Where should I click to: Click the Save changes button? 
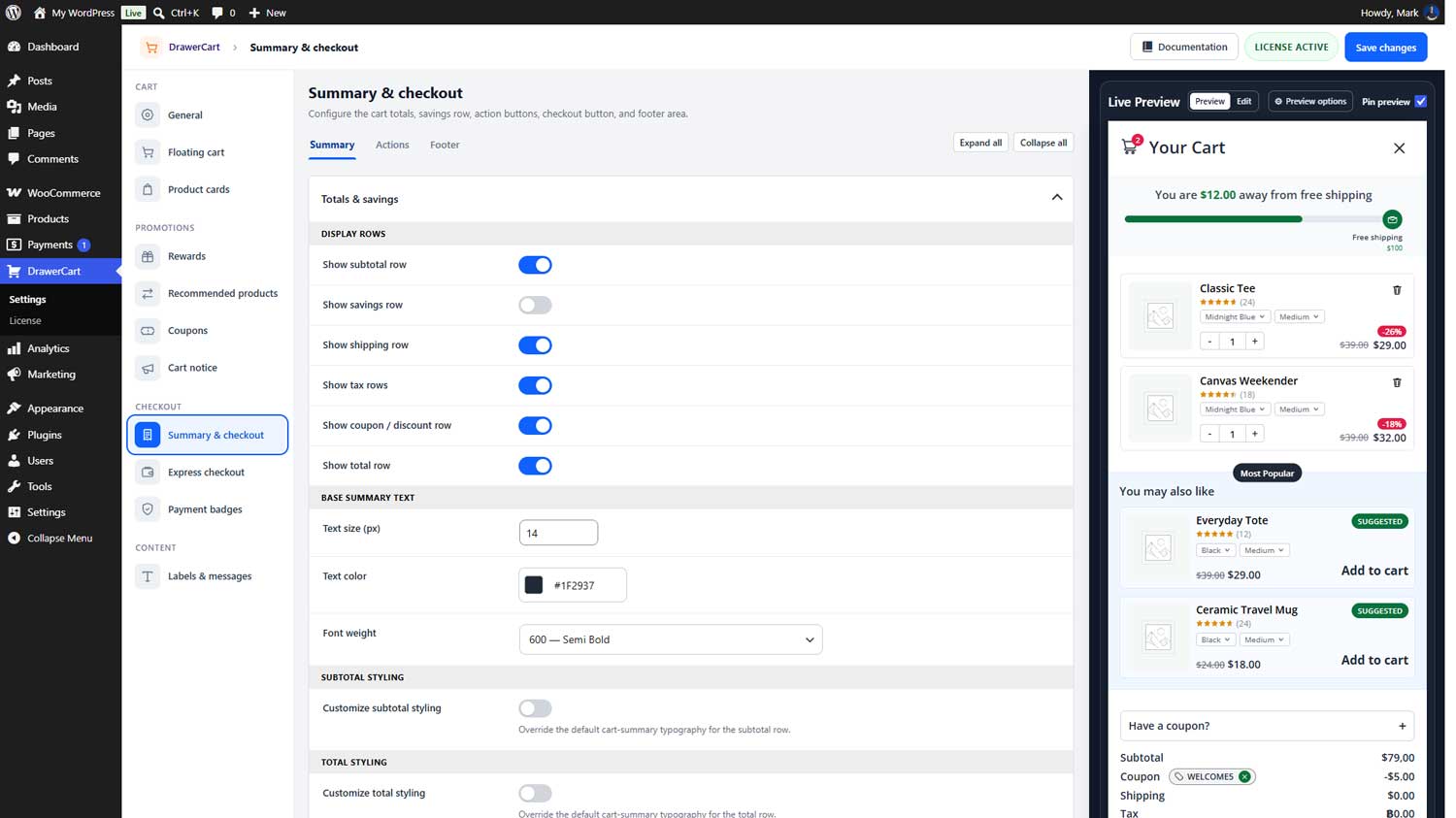coord(1385,47)
